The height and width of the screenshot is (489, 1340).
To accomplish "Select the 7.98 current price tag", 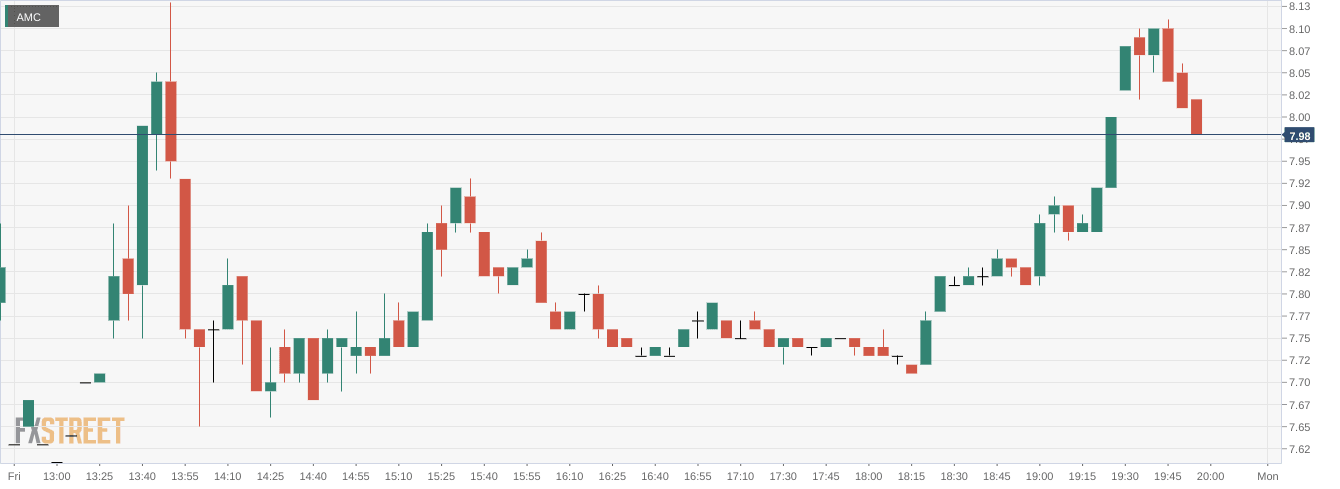I will pyautogui.click(x=1299, y=136).
